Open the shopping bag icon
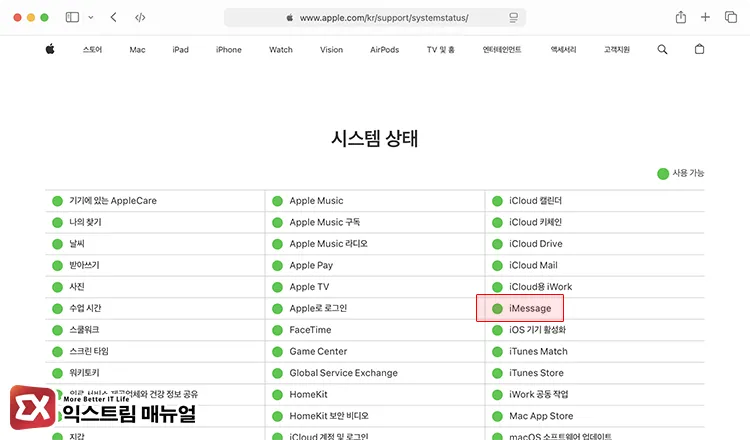This screenshot has height=440, width=750. pos(699,49)
